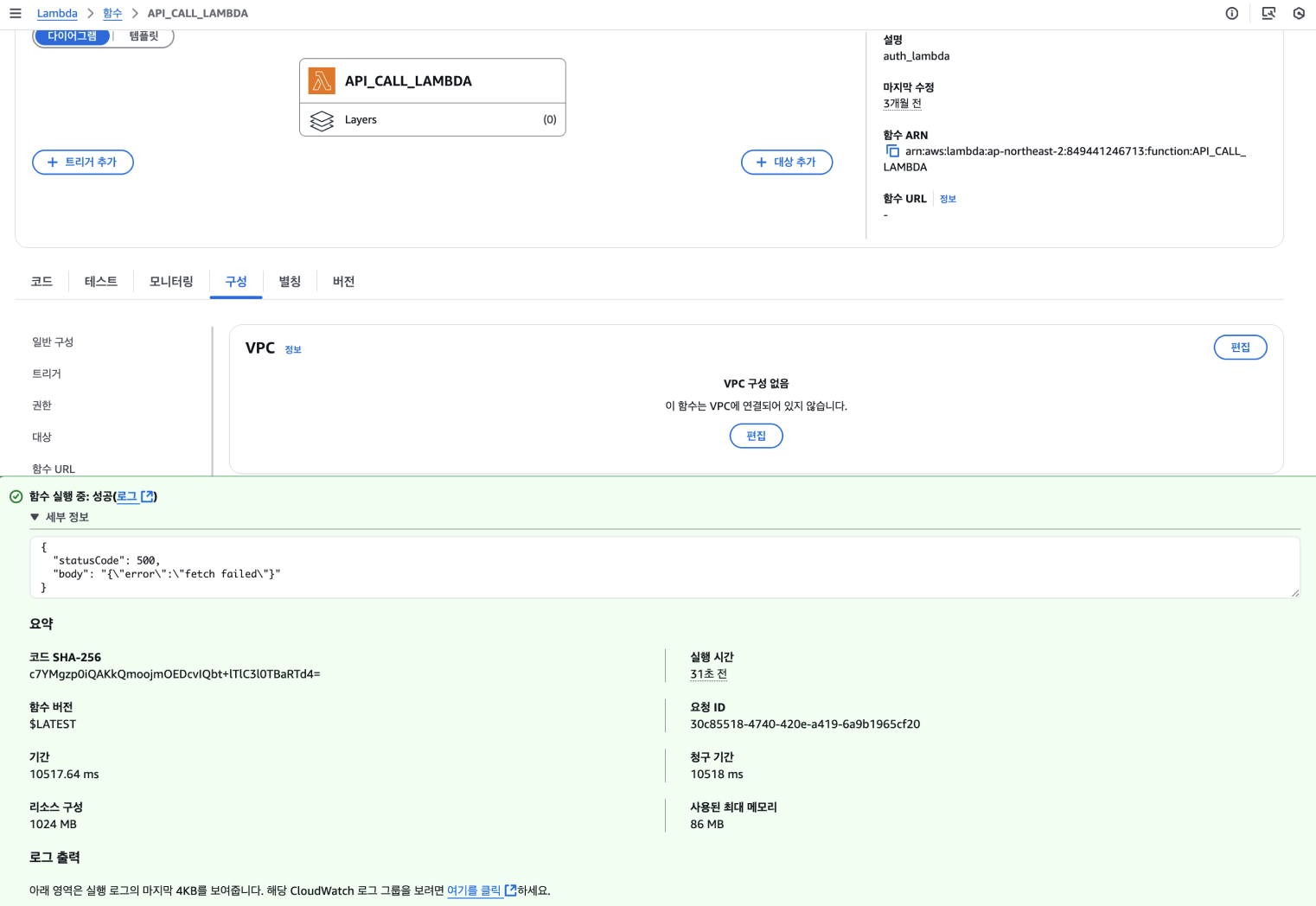Open the hamburger navigation menu
The height and width of the screenshot is (906, 1316).
pyautogui.click(x=16, y=13)
